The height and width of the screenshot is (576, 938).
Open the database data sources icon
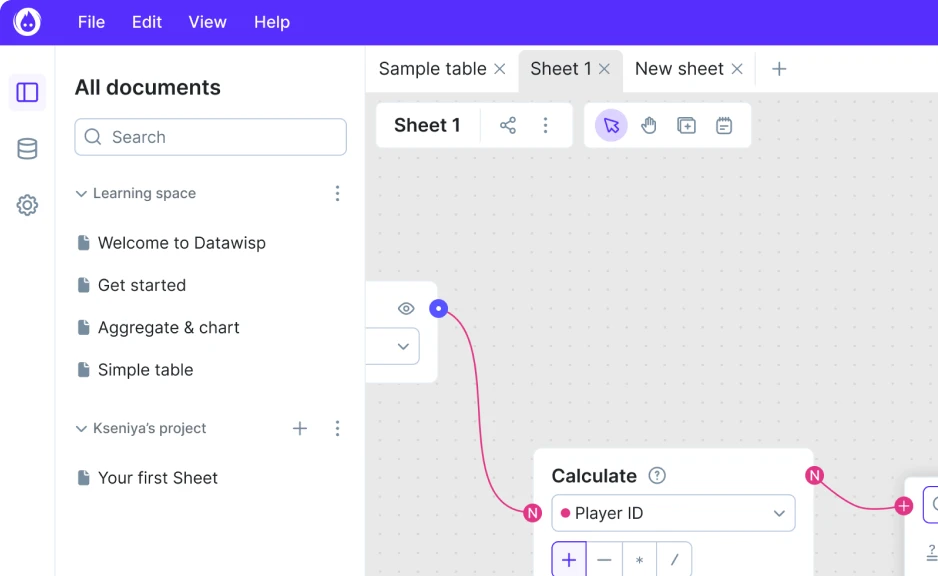click(27, 149)
